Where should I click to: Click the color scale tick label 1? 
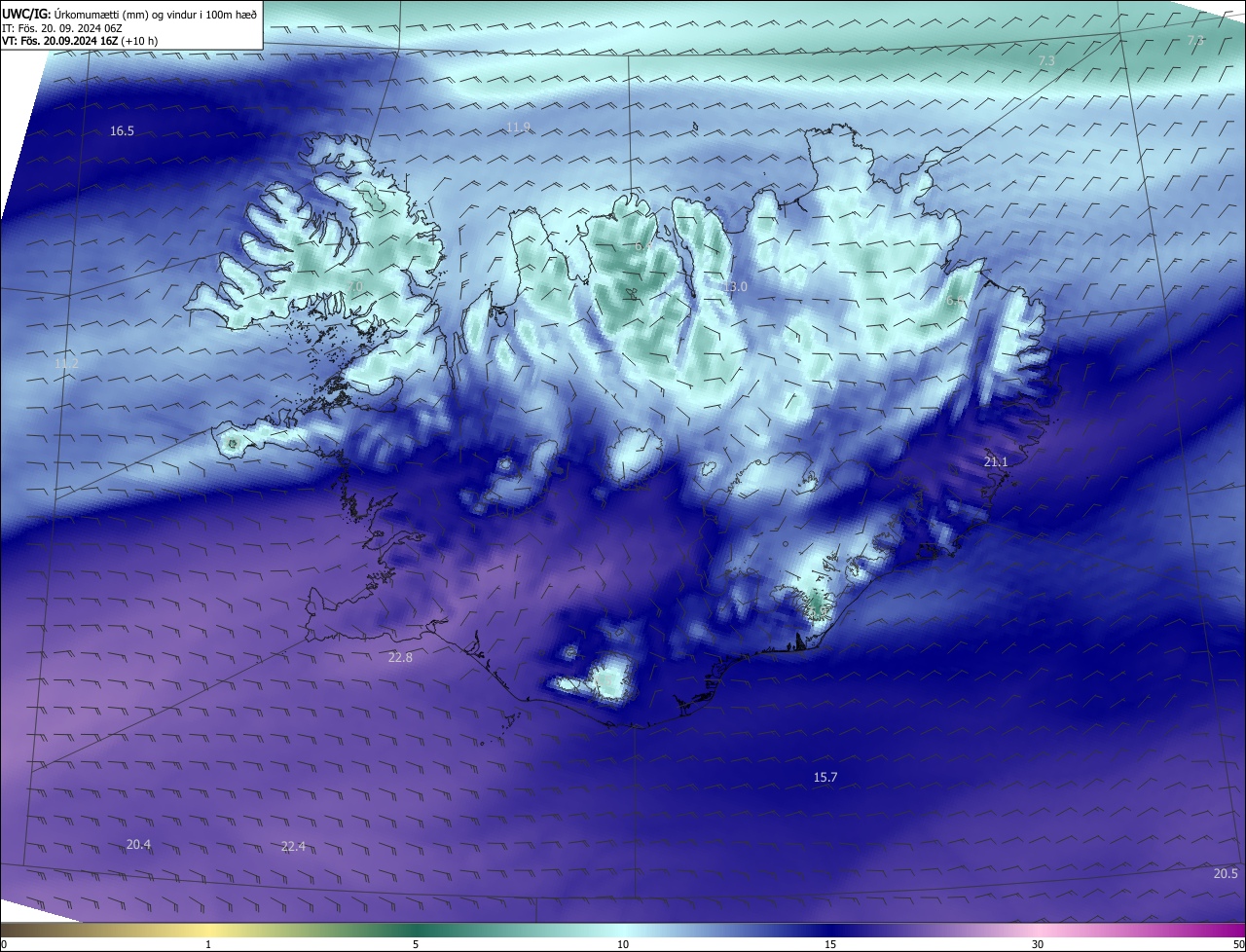click(x=208, y=944)
